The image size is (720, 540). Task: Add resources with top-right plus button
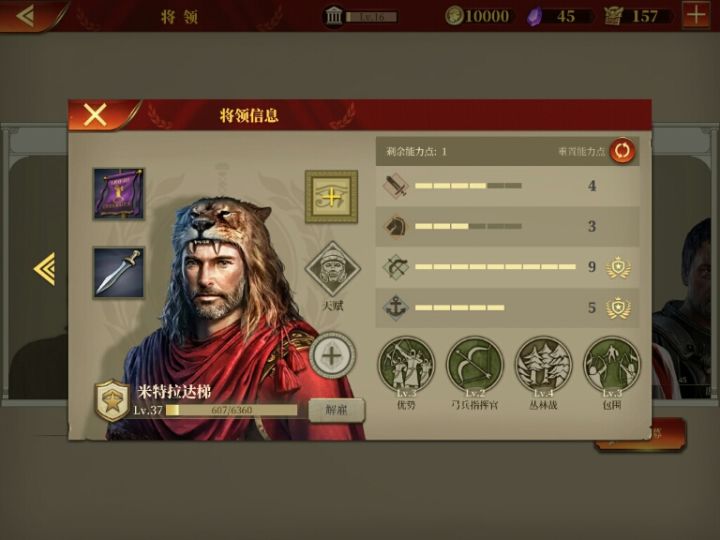point(696,16)
